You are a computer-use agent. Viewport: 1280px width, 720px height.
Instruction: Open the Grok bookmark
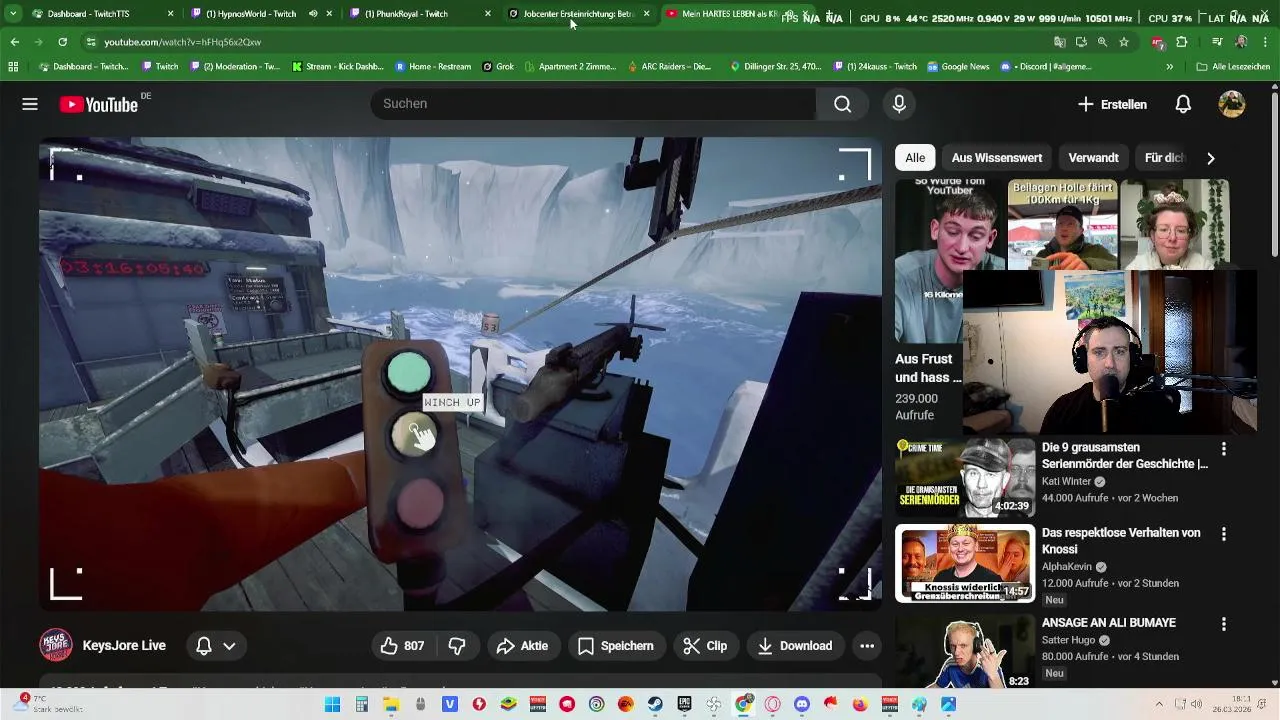coord(498,67)
